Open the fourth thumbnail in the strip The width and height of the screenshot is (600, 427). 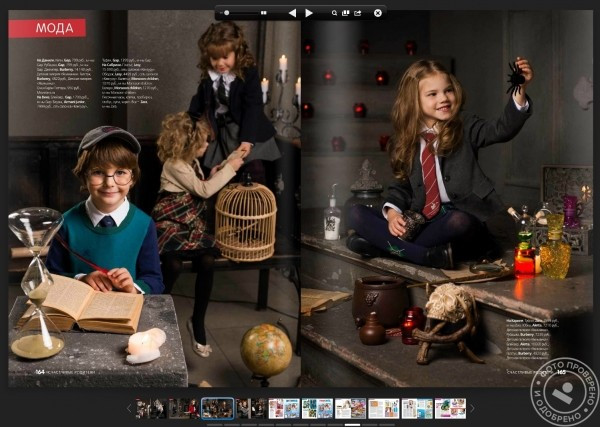pyautogui.click(x=250, y=408)
